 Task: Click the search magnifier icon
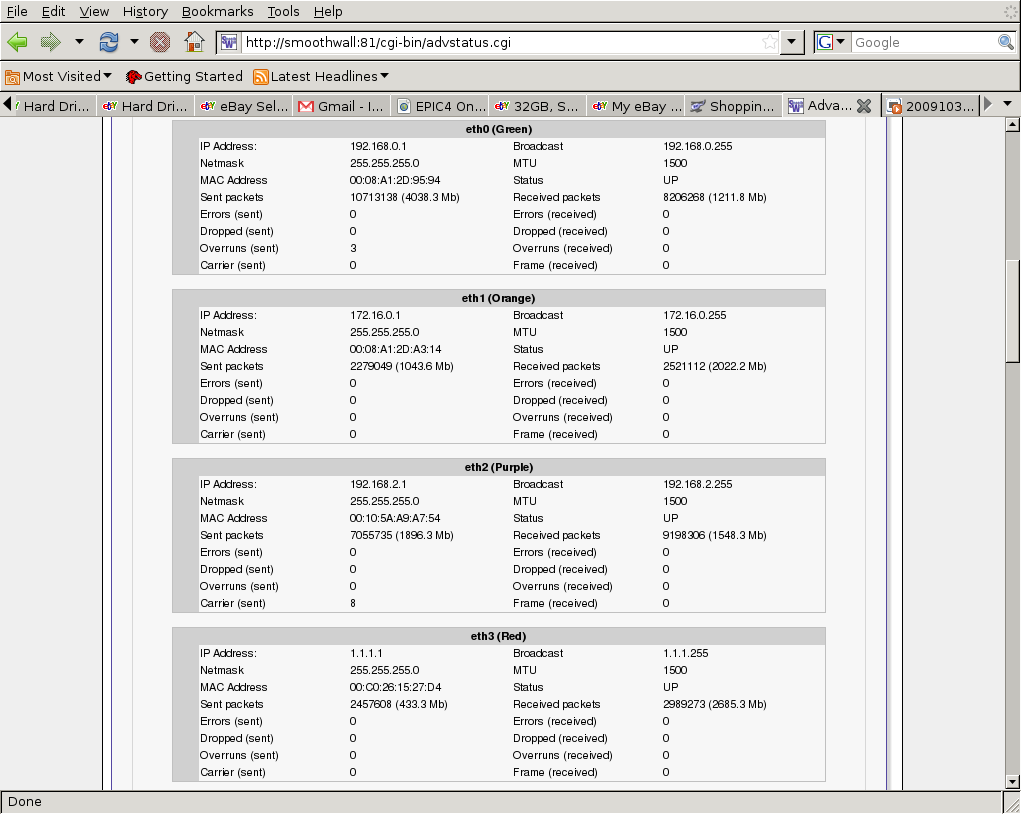(1005, 42)
